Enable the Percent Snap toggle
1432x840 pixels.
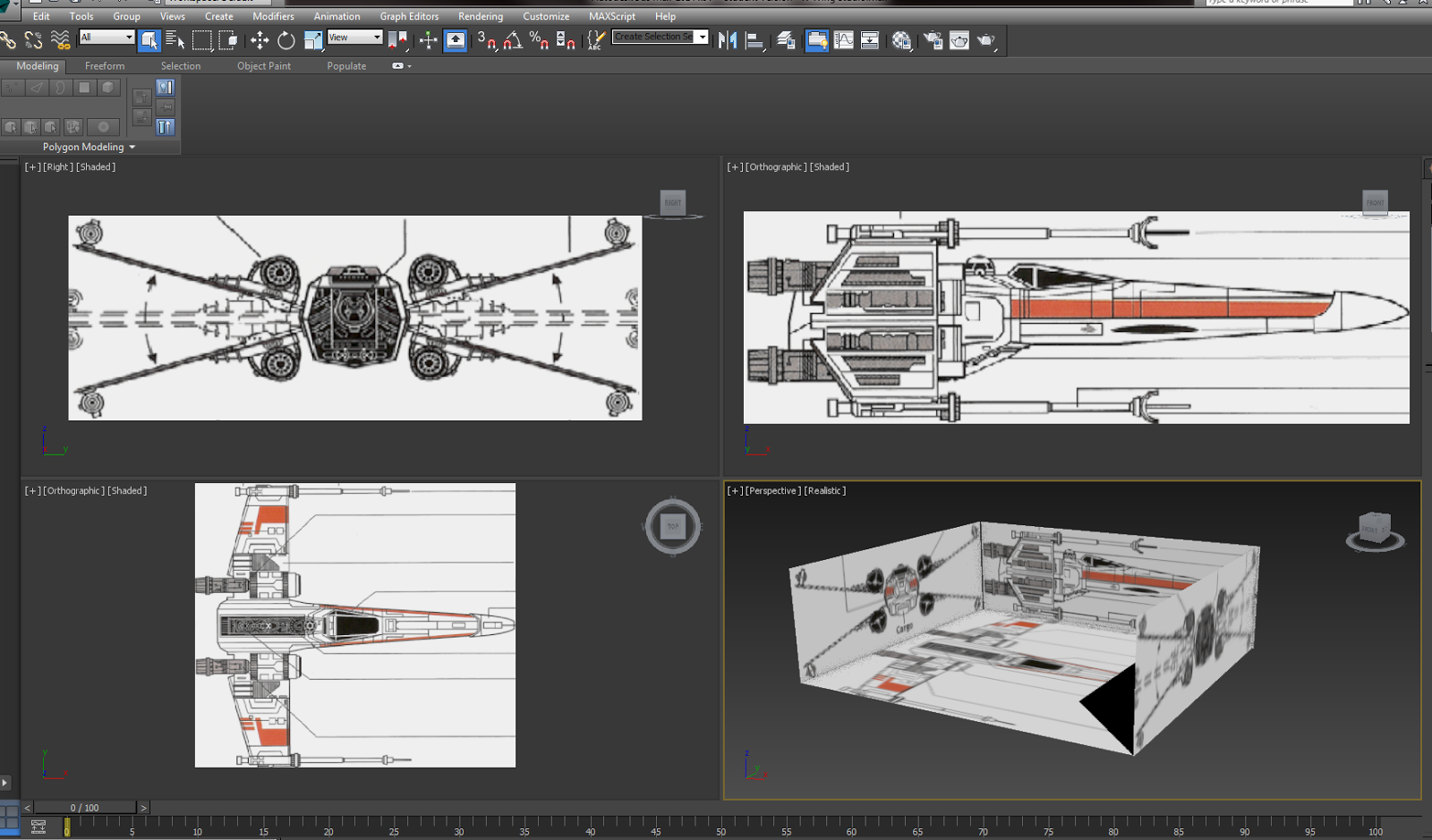539,40
